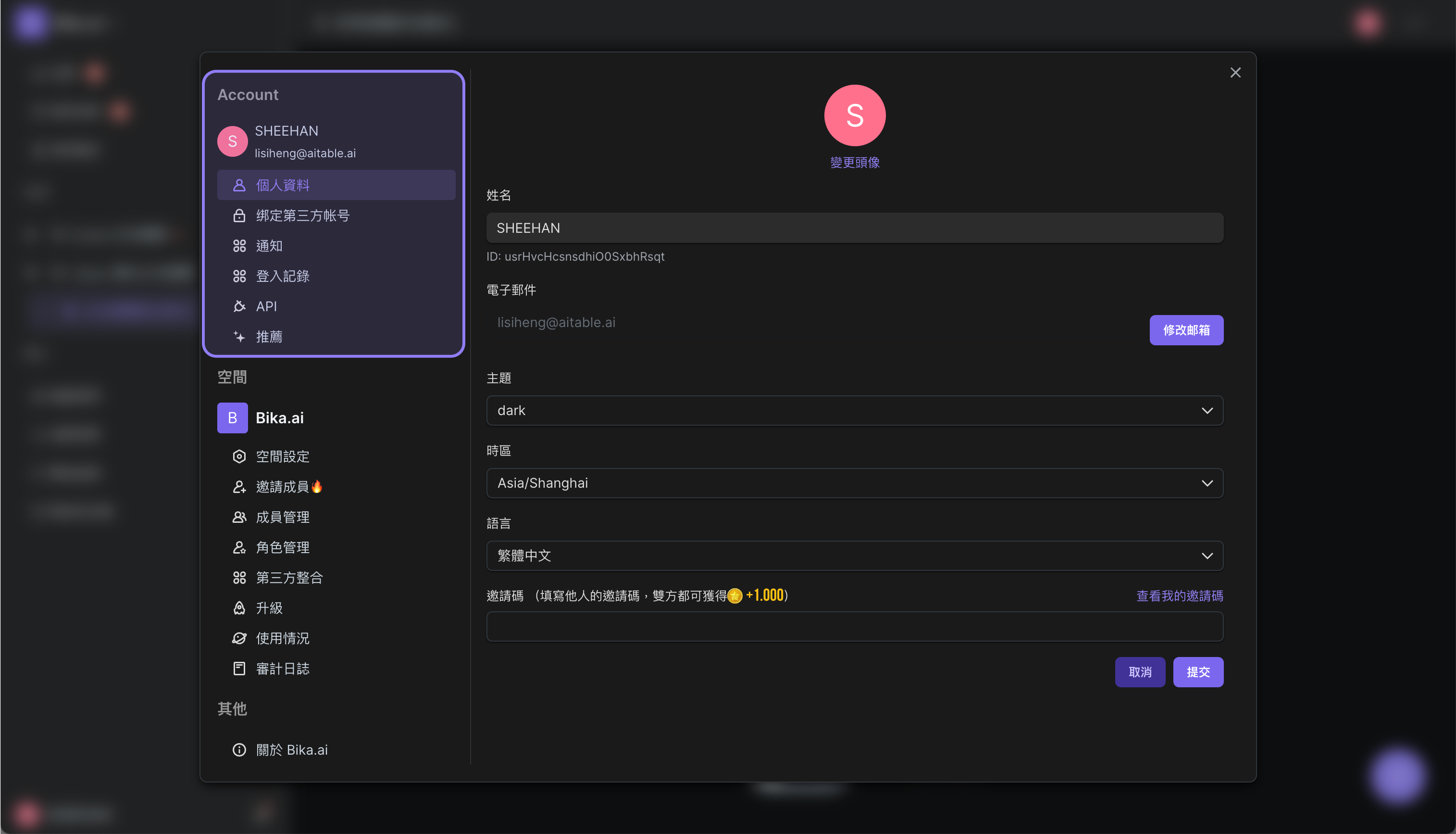The image size is (1456, 834).
Task: Click the 查看我的邀請碼 link
Action: tap(1180, 596)
